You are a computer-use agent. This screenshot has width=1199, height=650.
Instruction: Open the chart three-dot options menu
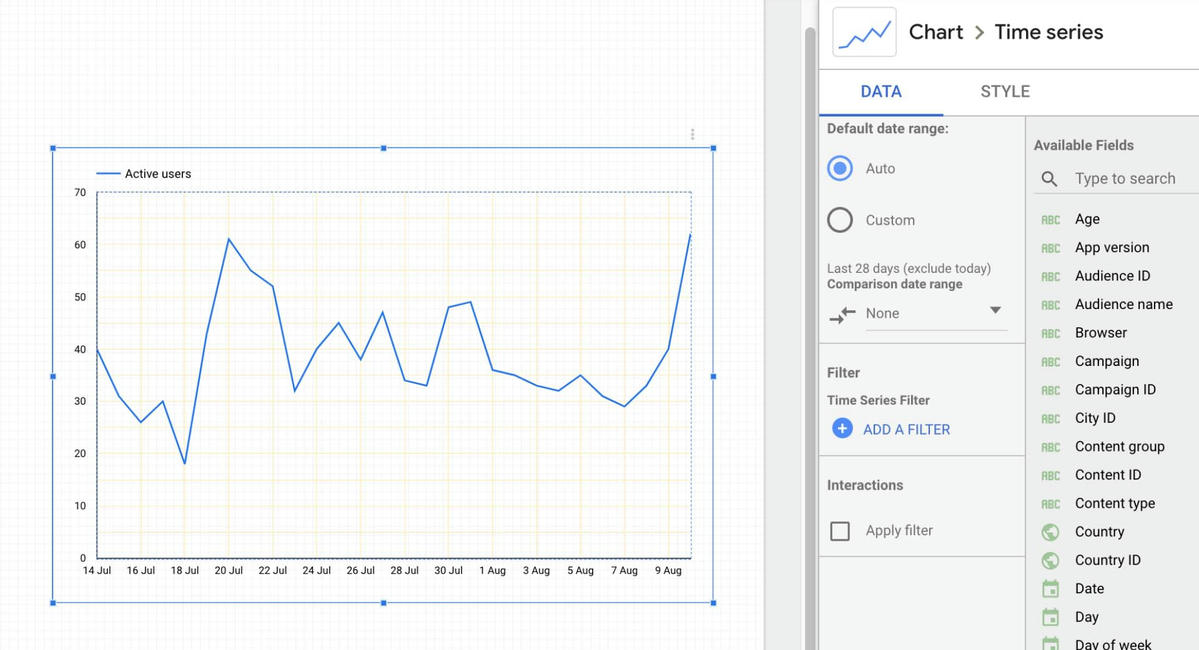693,135
